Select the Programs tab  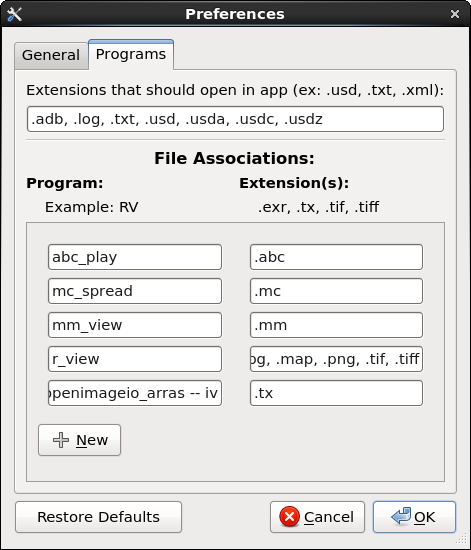131,54
